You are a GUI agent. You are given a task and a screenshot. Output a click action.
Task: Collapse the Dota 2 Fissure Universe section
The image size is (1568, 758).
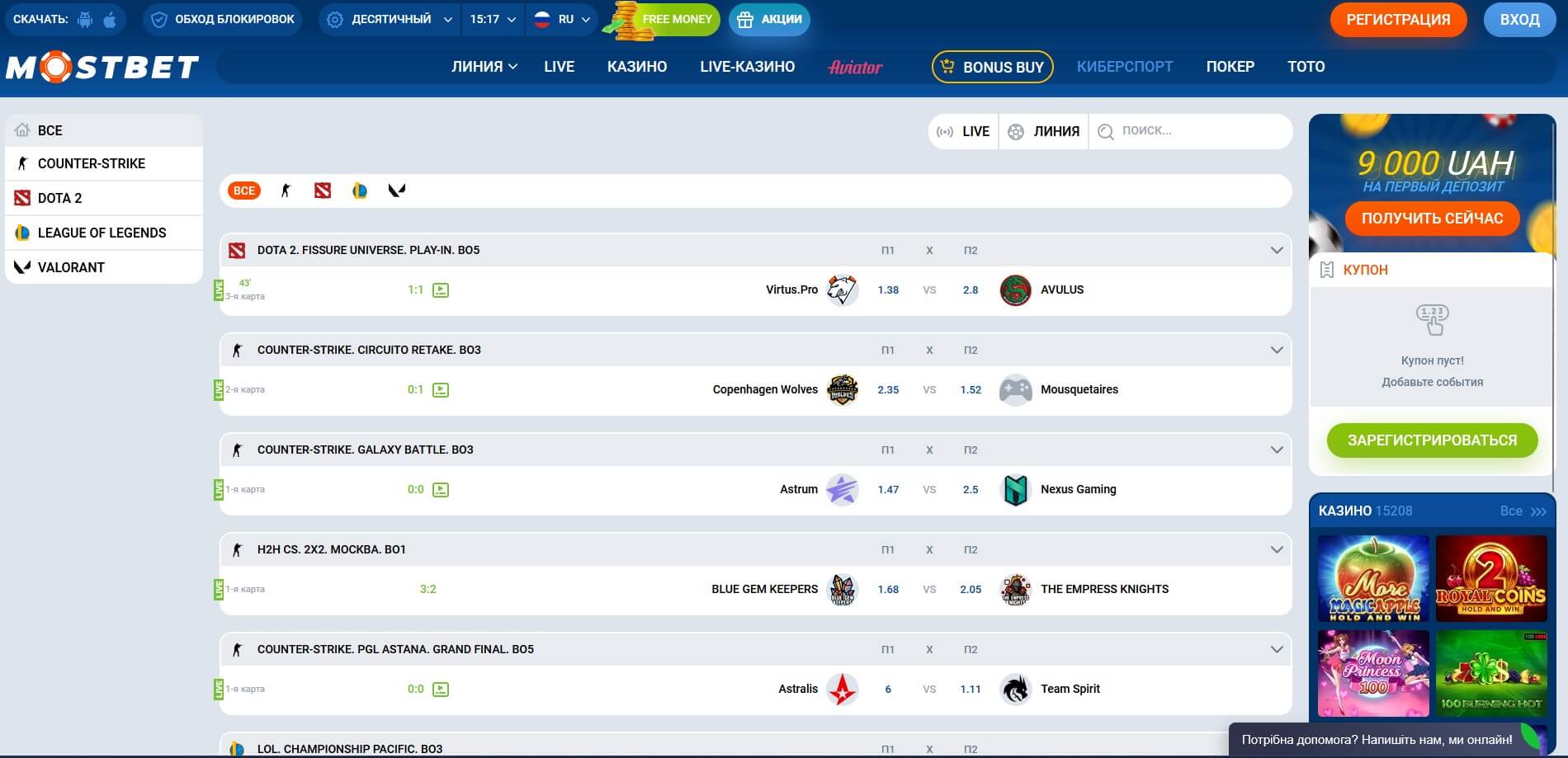[1277, 250]
